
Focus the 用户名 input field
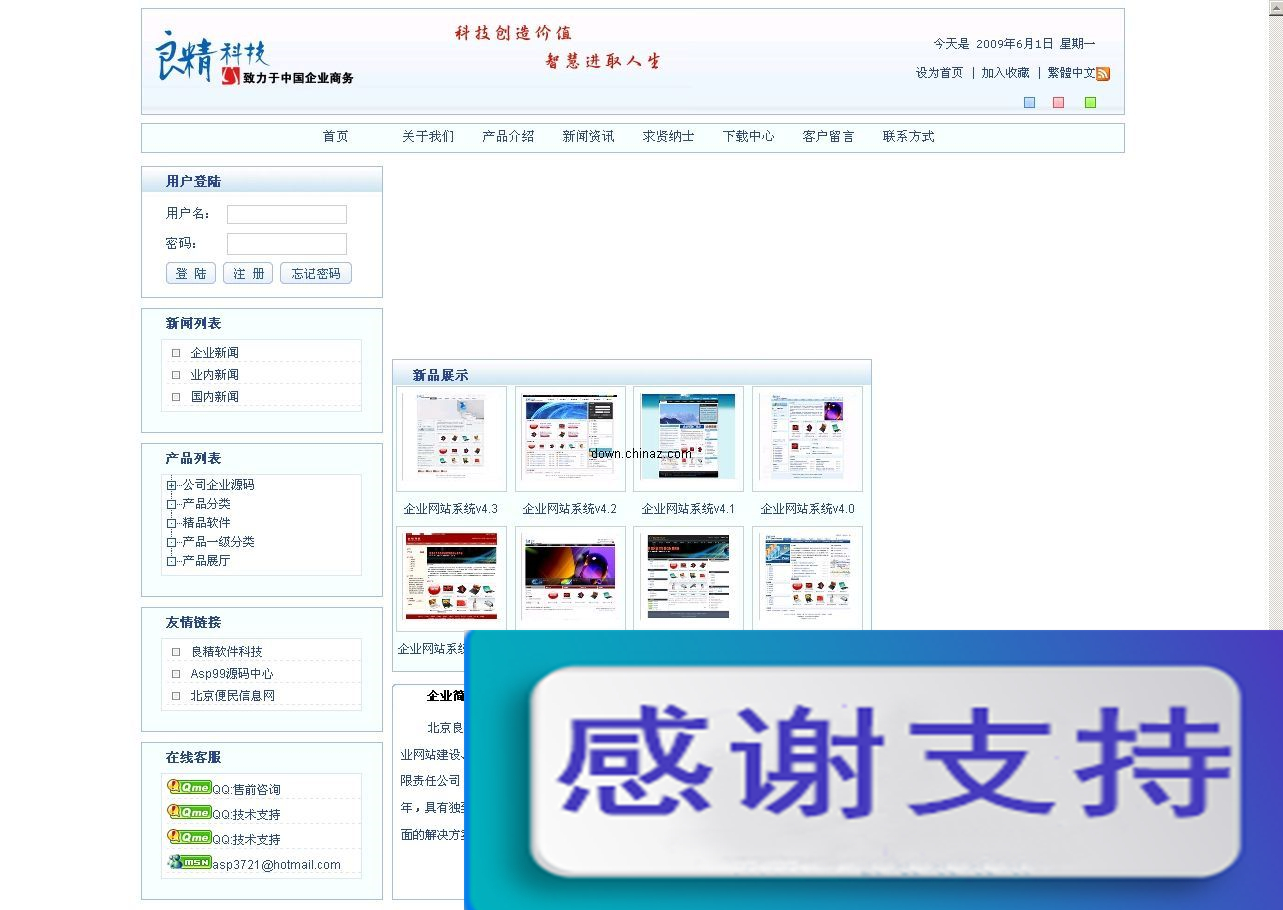point(287,214)
